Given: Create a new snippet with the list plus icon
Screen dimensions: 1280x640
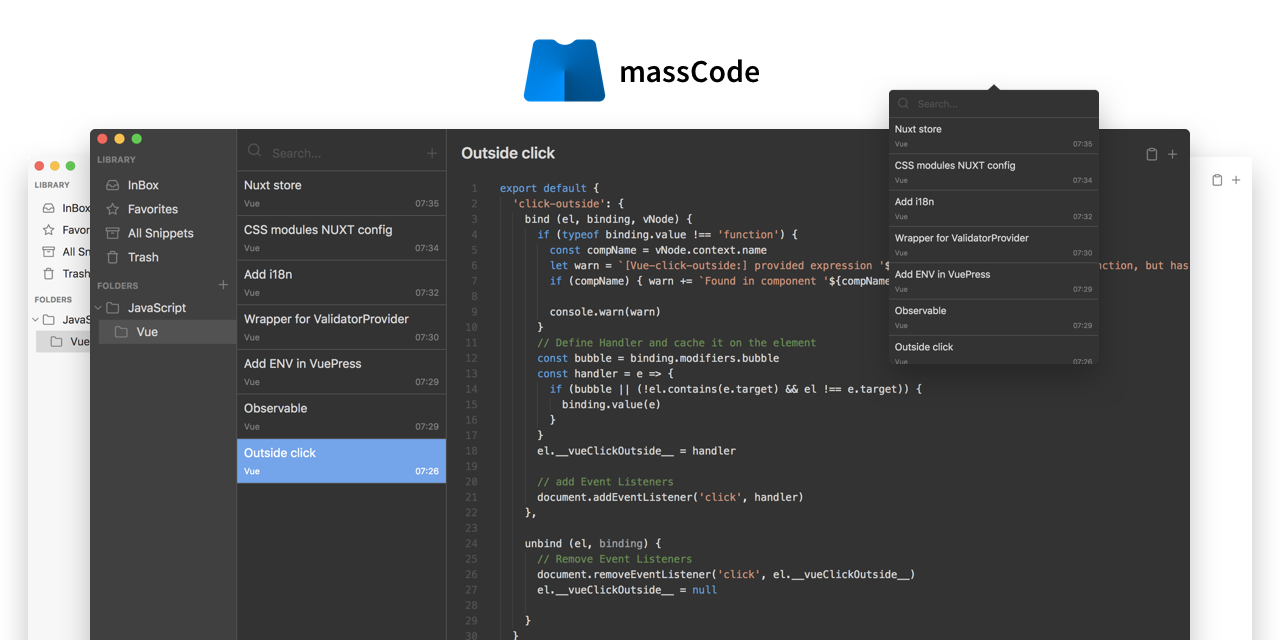Looking at the screenshot, I should (432, 153).
